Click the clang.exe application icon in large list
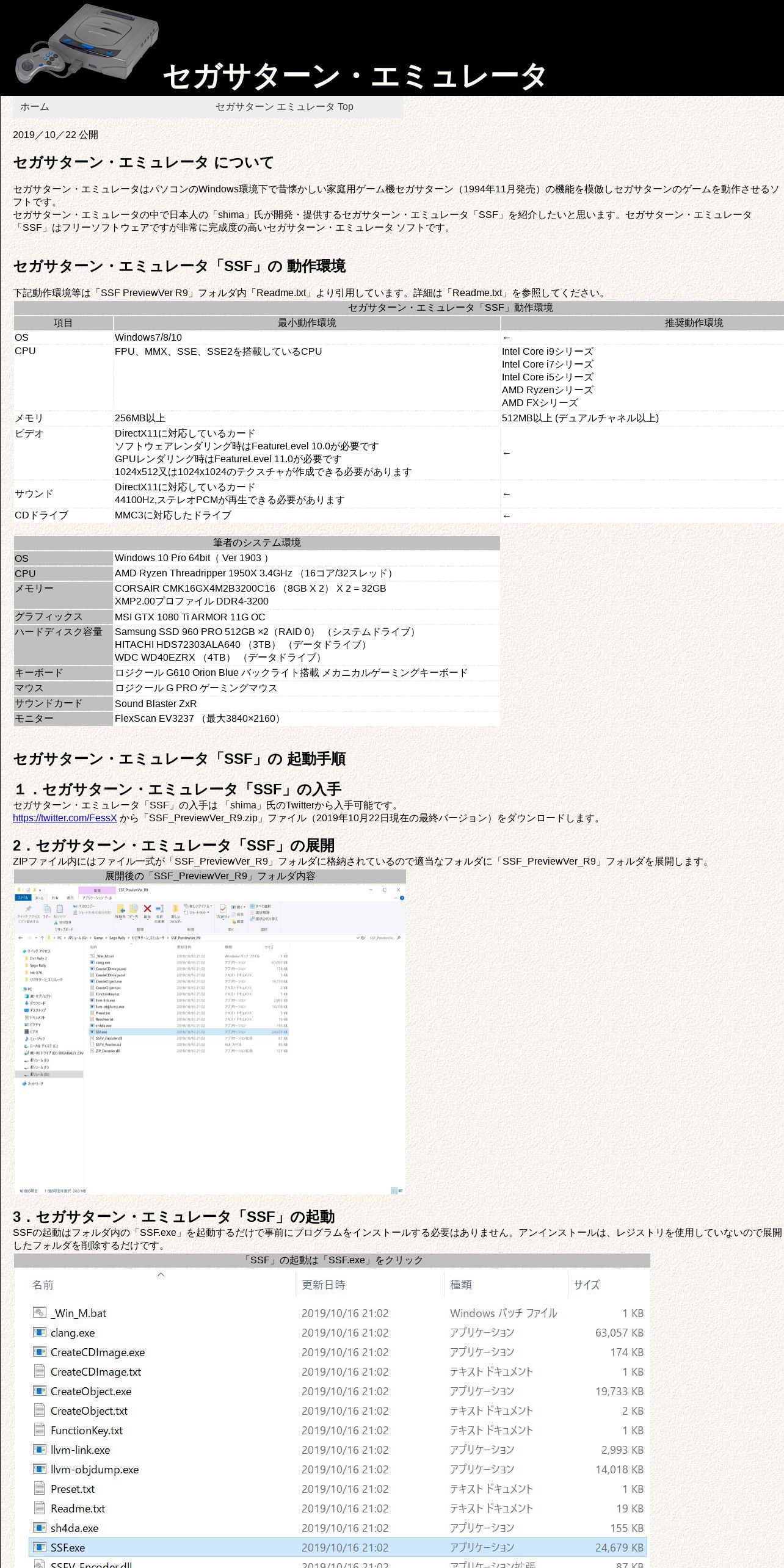The width and height of the screenshot is (784, 1568). click(39, 1332)
